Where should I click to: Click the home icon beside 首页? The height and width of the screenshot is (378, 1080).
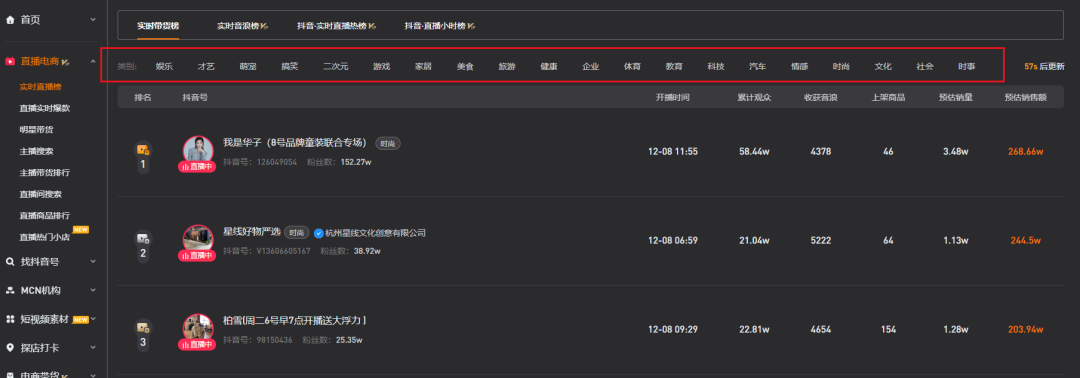coord(10,20)
